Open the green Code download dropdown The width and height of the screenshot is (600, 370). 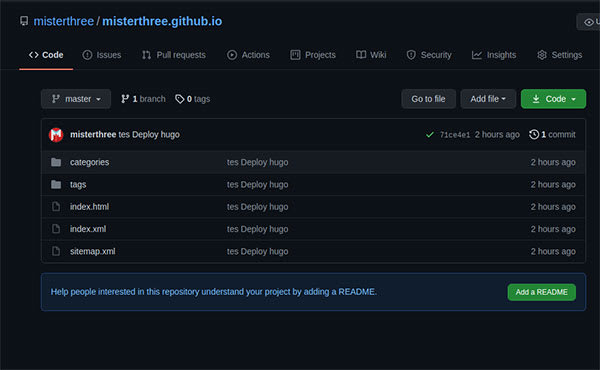point(553,99)
